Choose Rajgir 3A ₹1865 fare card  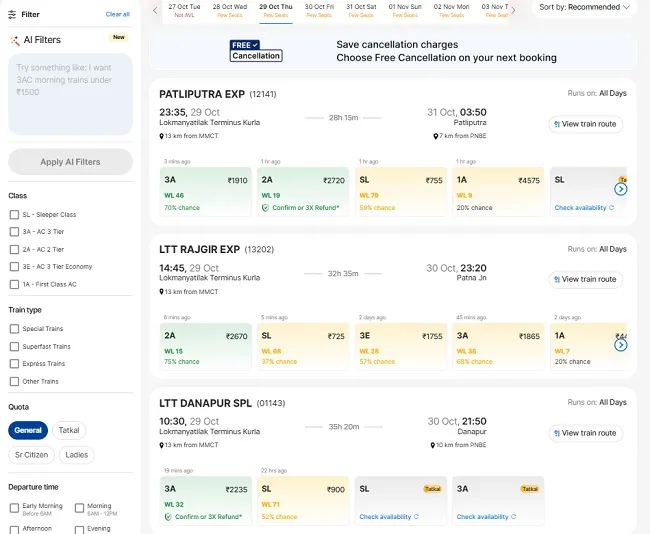[498, 347]
